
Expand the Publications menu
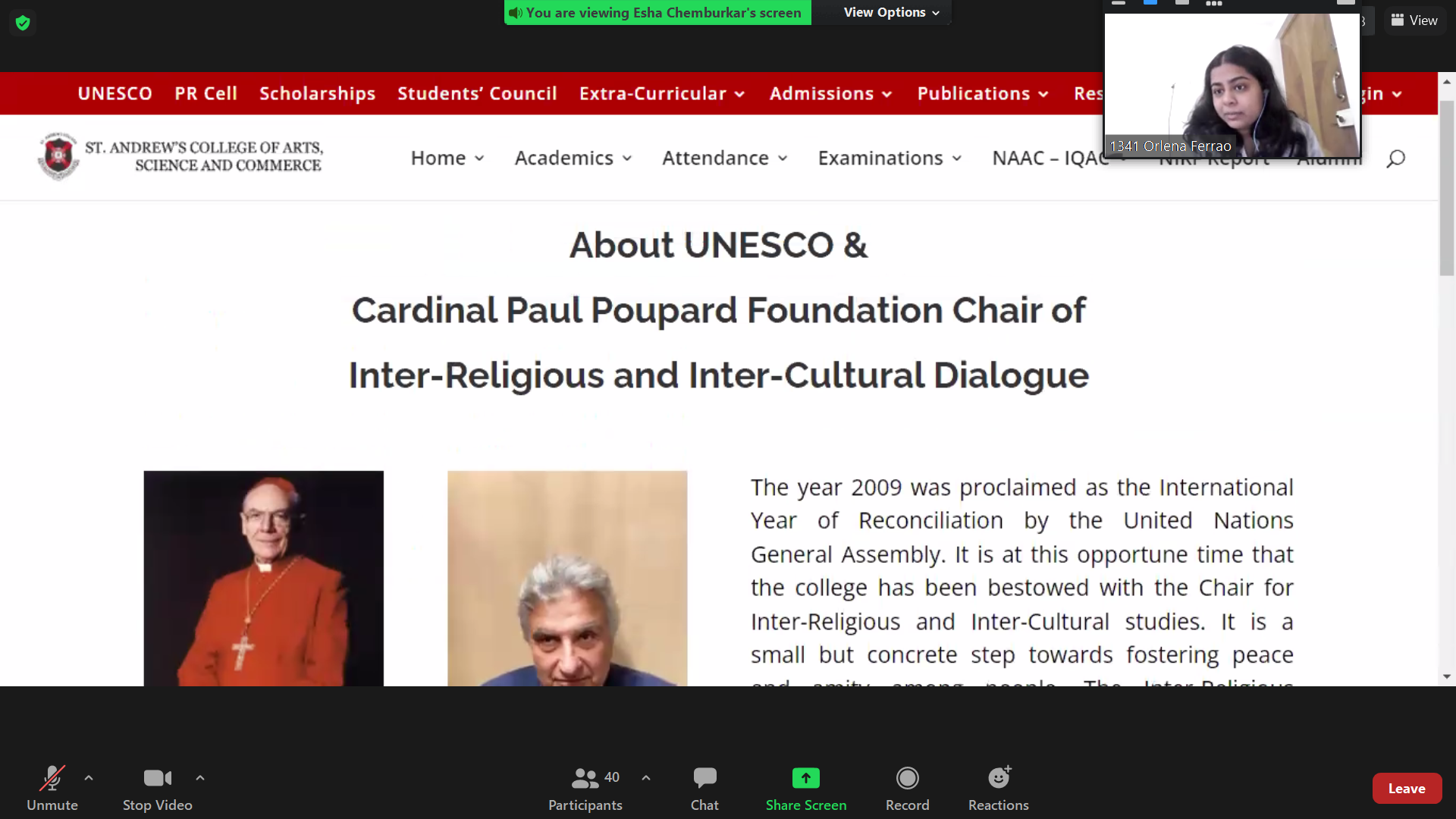(x=983, y=93)
